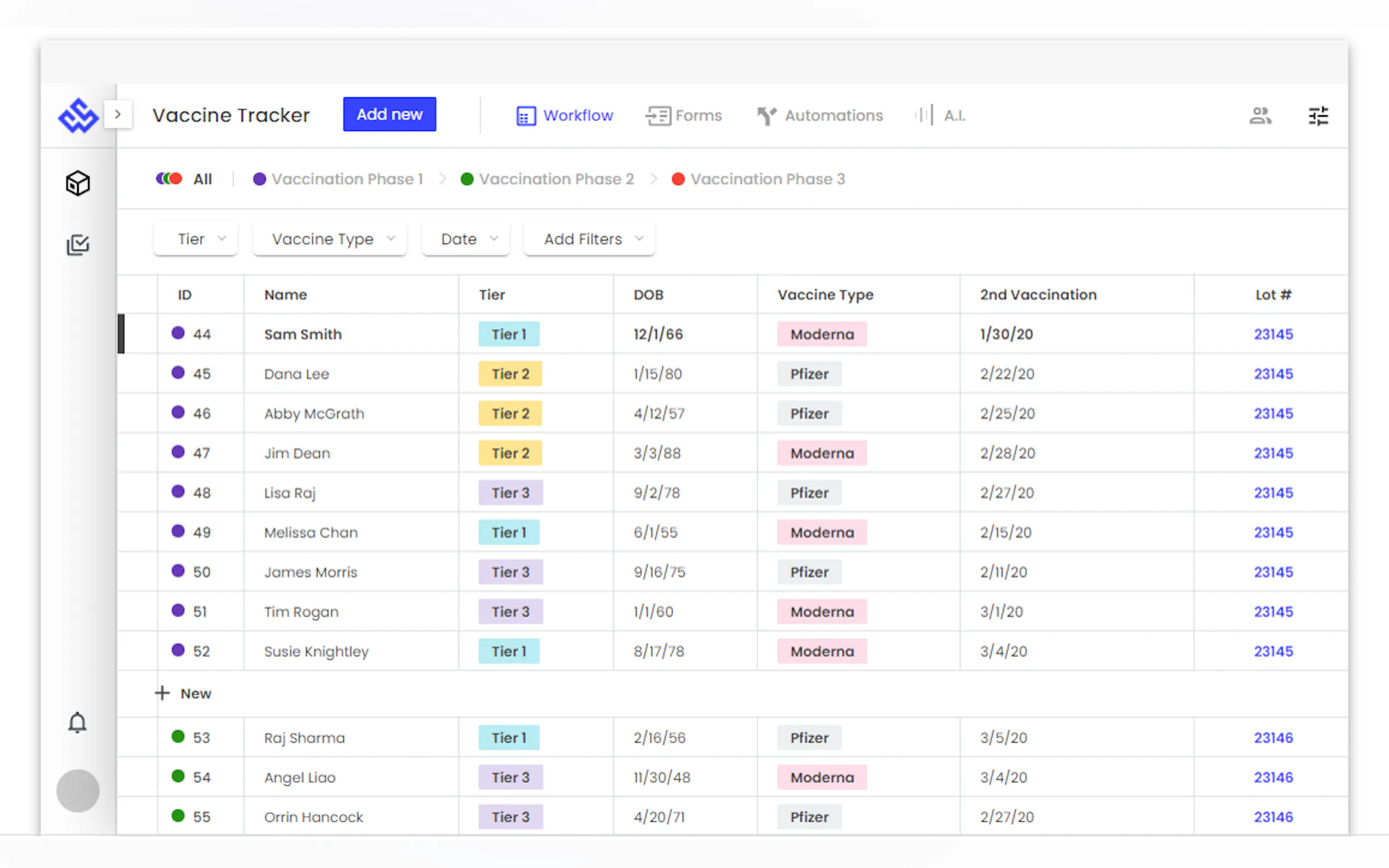This screenshot has width=1389, height=868.
Task: Click the users/people icon top right
Action: [1260, 115]
